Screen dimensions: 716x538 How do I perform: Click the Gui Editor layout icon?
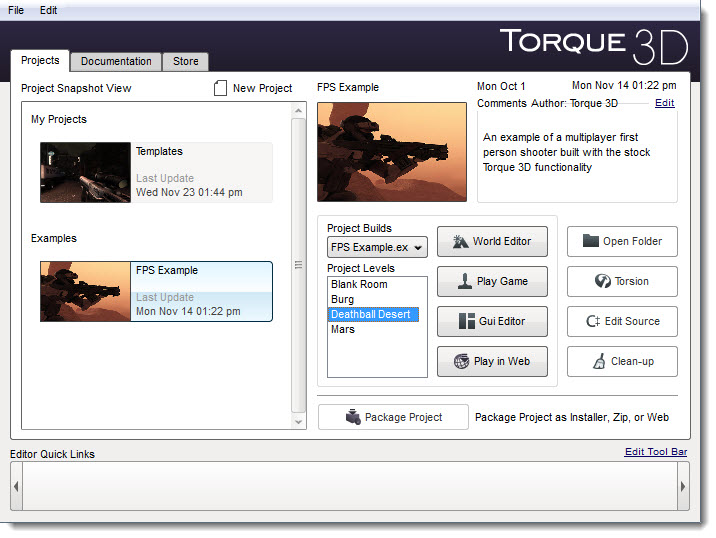pos(467,321)
